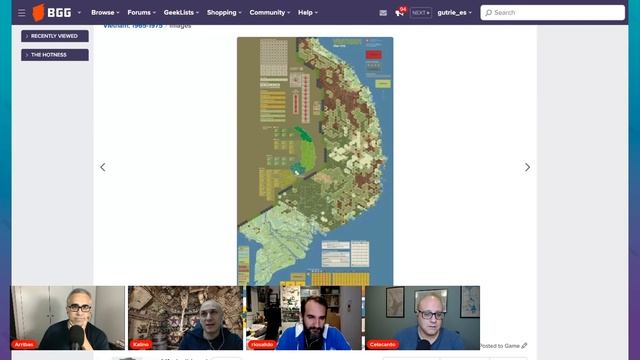Select the Kalino webcam feed
Screen dimensions: 640x360
[185, 318]
